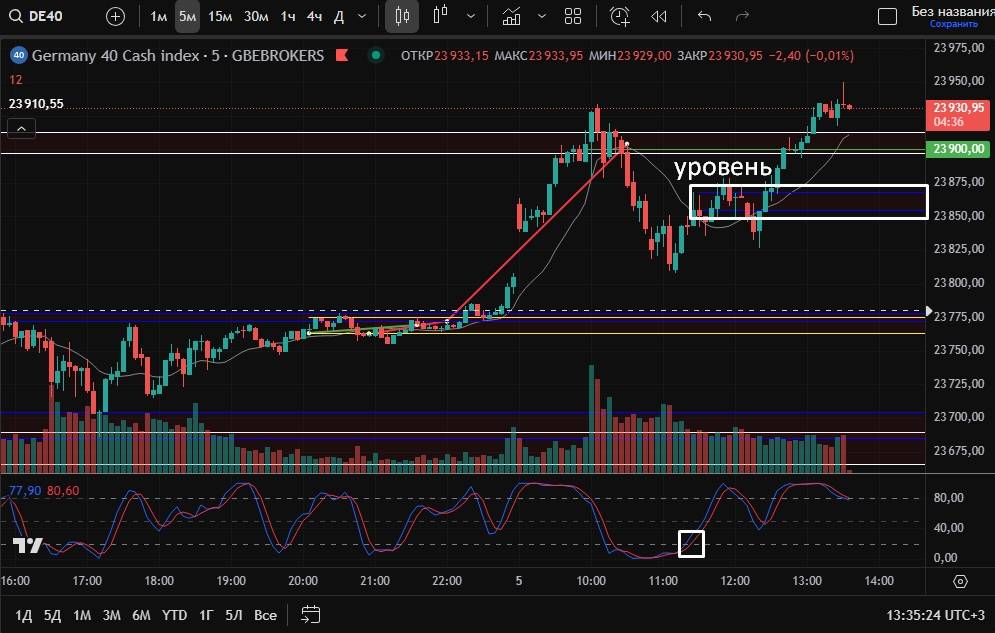Create an alert with alarm clock icon

(620, 16)
